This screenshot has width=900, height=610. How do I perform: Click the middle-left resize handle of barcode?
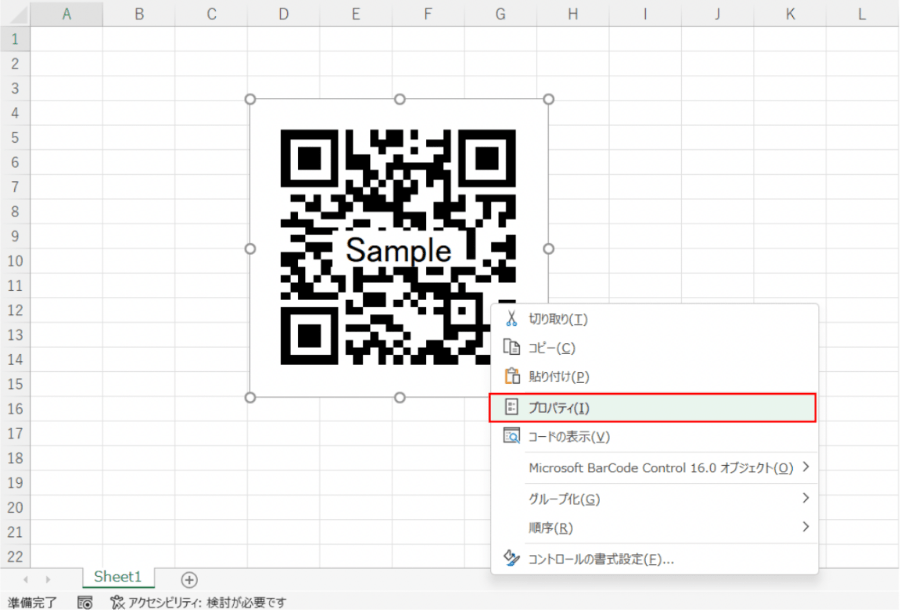[x=250, y=248]
